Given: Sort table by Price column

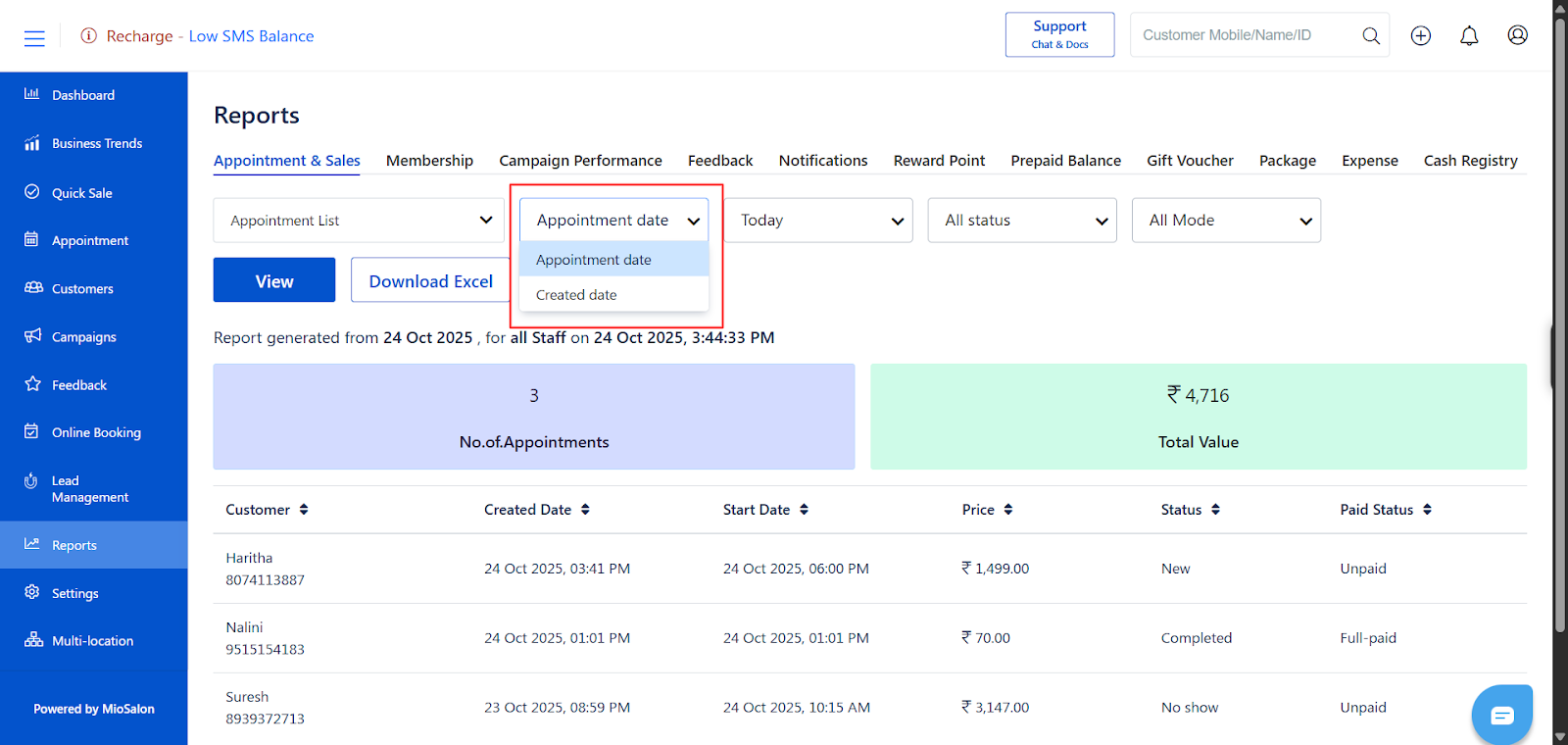Looking at the screenshot, I should pyautogui.click(x=1008, y=510).
